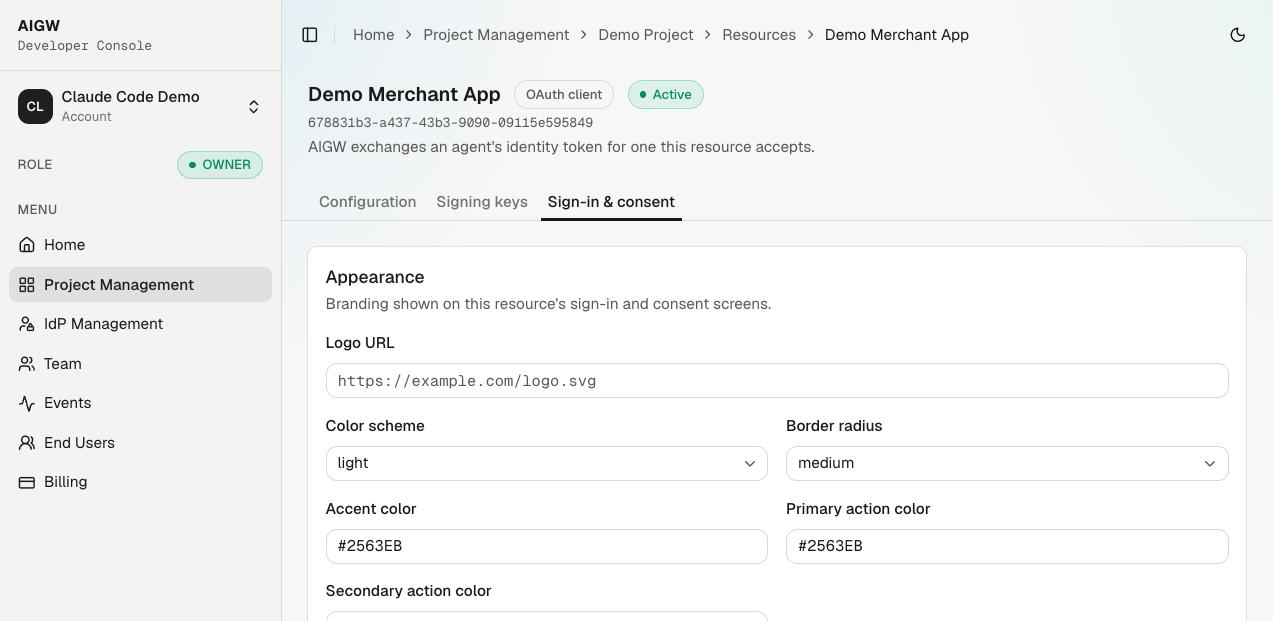
Task: Click the Demo Project breadcrumb
Action: coord(646,35)
